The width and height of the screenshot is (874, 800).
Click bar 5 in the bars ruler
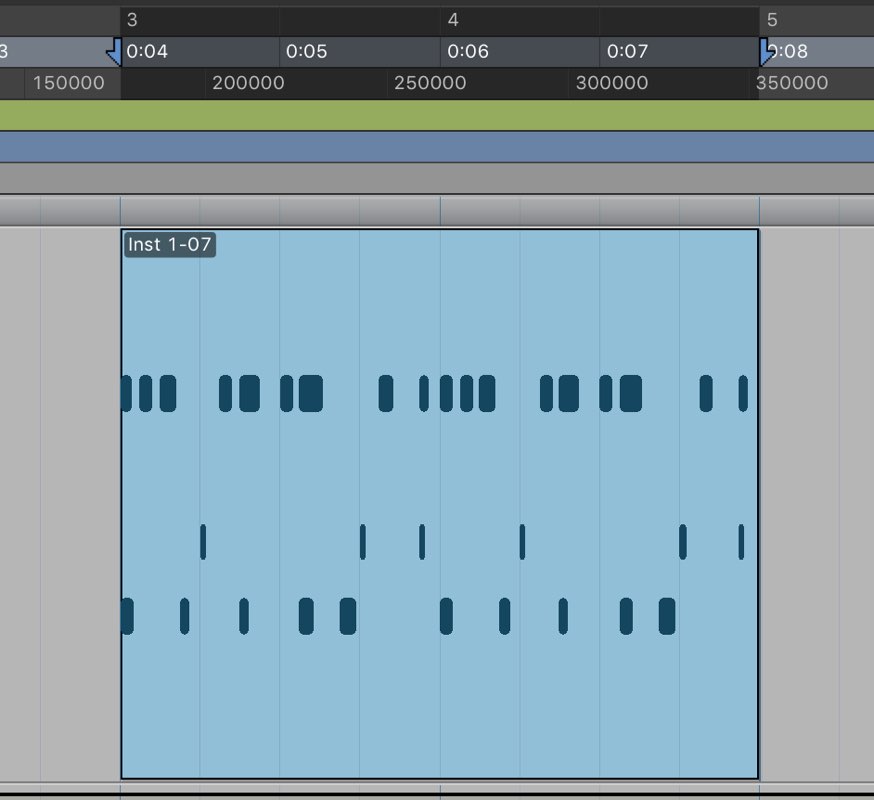(x=772, y=20)
